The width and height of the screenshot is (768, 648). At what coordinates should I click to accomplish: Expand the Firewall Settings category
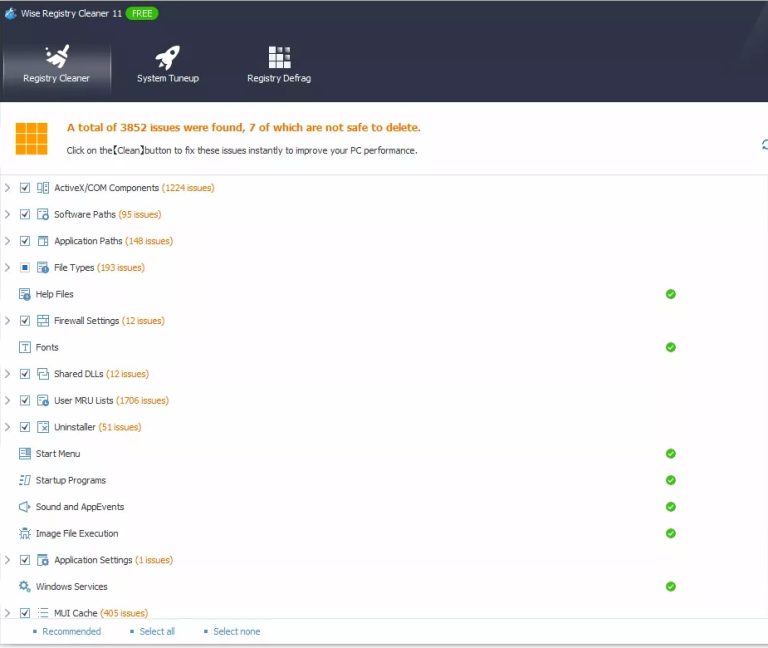[x=8, y=321]
